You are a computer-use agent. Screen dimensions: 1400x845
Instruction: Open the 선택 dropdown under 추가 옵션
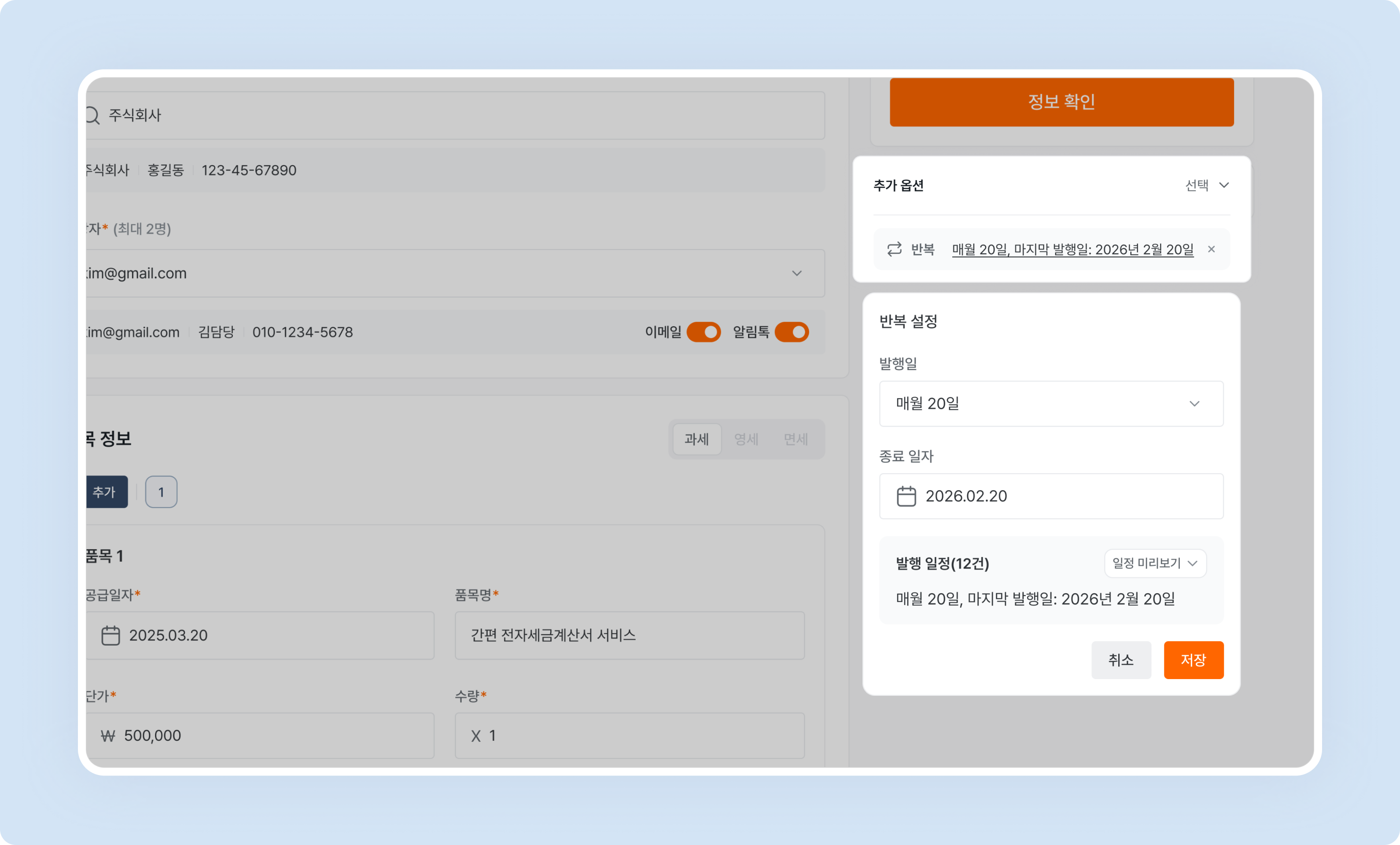click(1207, 185)
